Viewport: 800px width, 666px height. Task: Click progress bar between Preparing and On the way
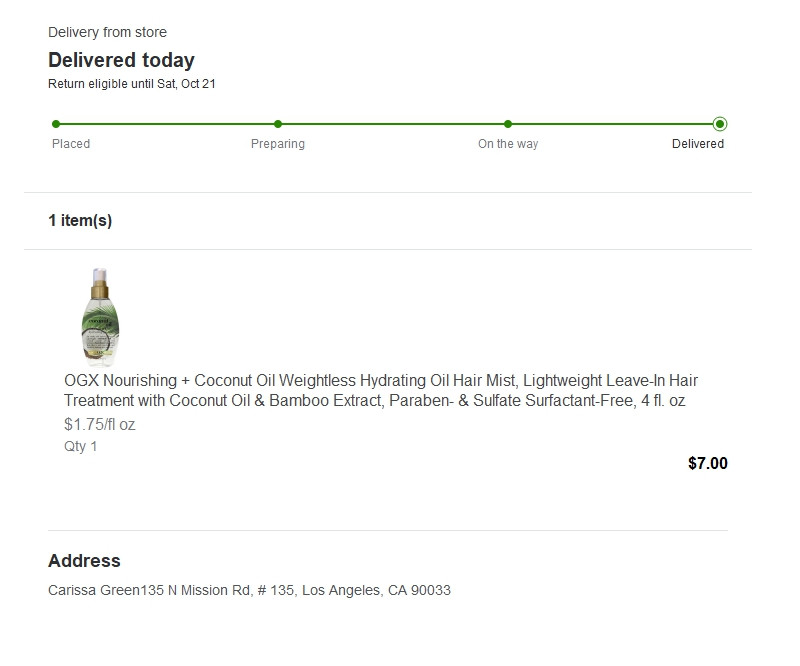[393, 124]
